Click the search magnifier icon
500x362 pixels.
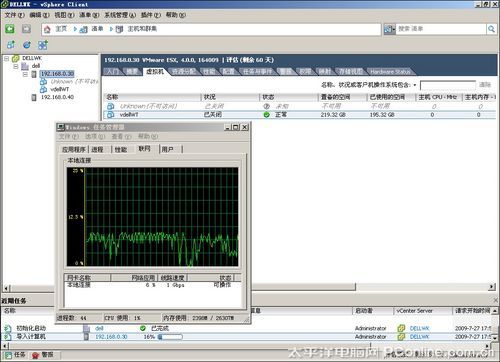click(491, 29)
